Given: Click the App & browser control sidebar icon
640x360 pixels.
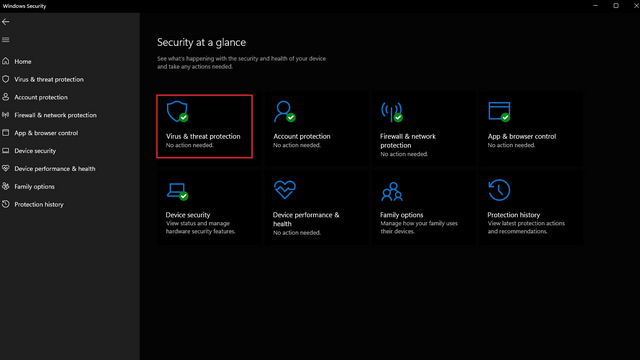Looking at the screenshot, I should click(x=5, y=133).
